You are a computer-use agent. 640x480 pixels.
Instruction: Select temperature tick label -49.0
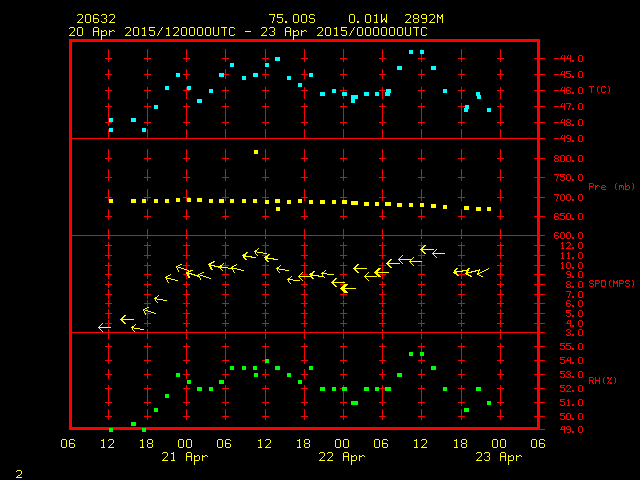click(569, 139)
